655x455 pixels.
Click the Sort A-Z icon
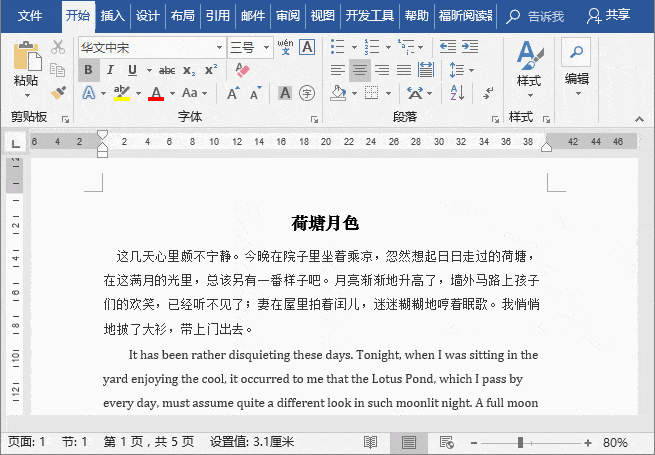point(457,93)
